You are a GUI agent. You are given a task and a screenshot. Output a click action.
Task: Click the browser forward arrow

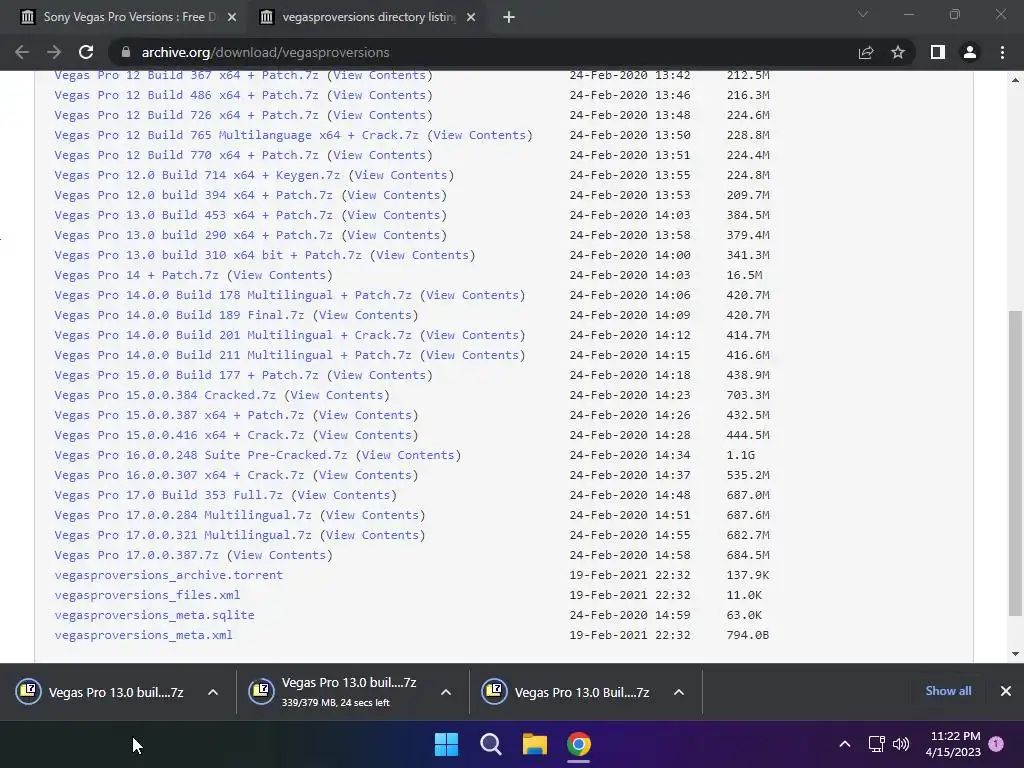click(x=54, y=52)
